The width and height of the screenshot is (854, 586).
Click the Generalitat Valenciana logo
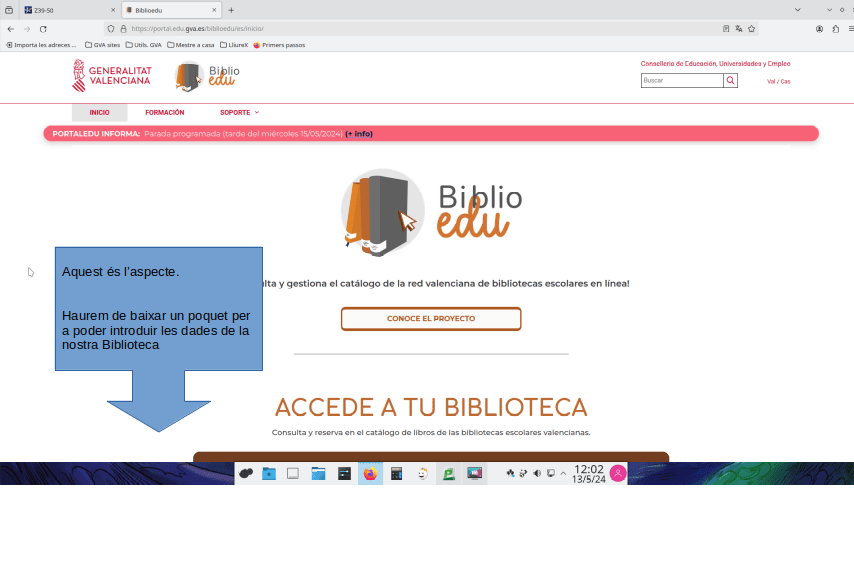click(112, 76)
